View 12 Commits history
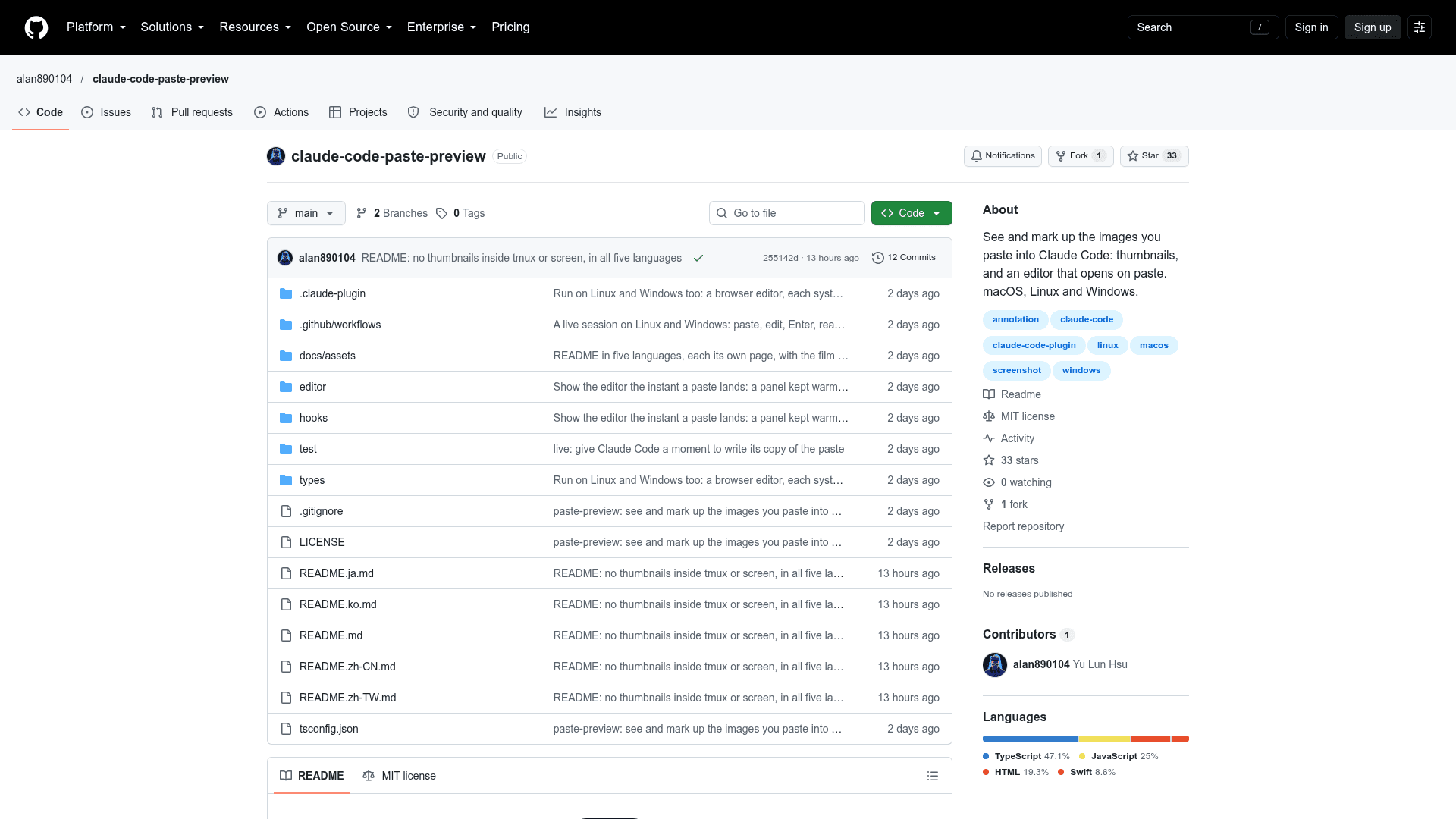The image size is (1456, 819). 904,258
